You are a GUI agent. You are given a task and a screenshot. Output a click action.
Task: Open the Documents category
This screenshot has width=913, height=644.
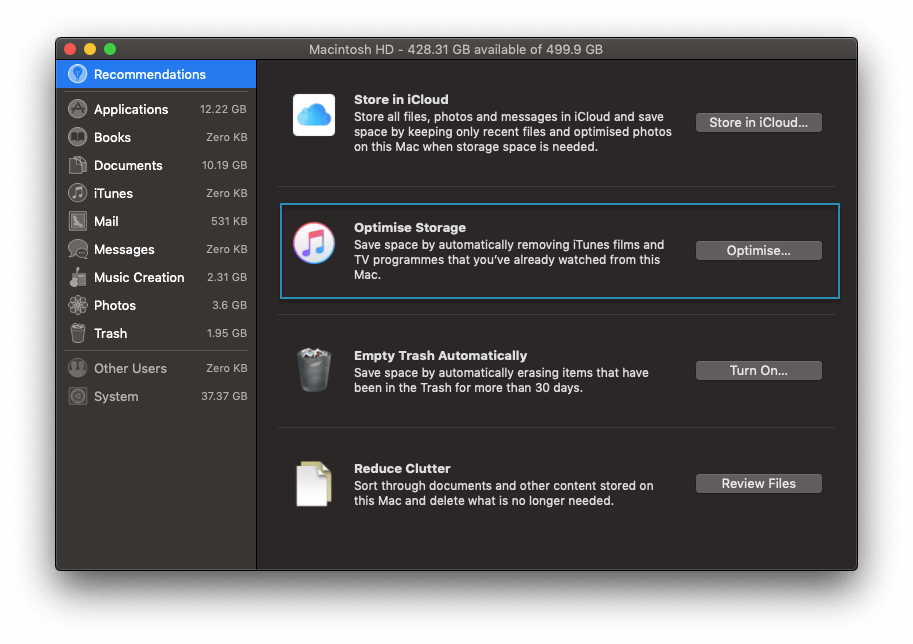pos(156,165)
